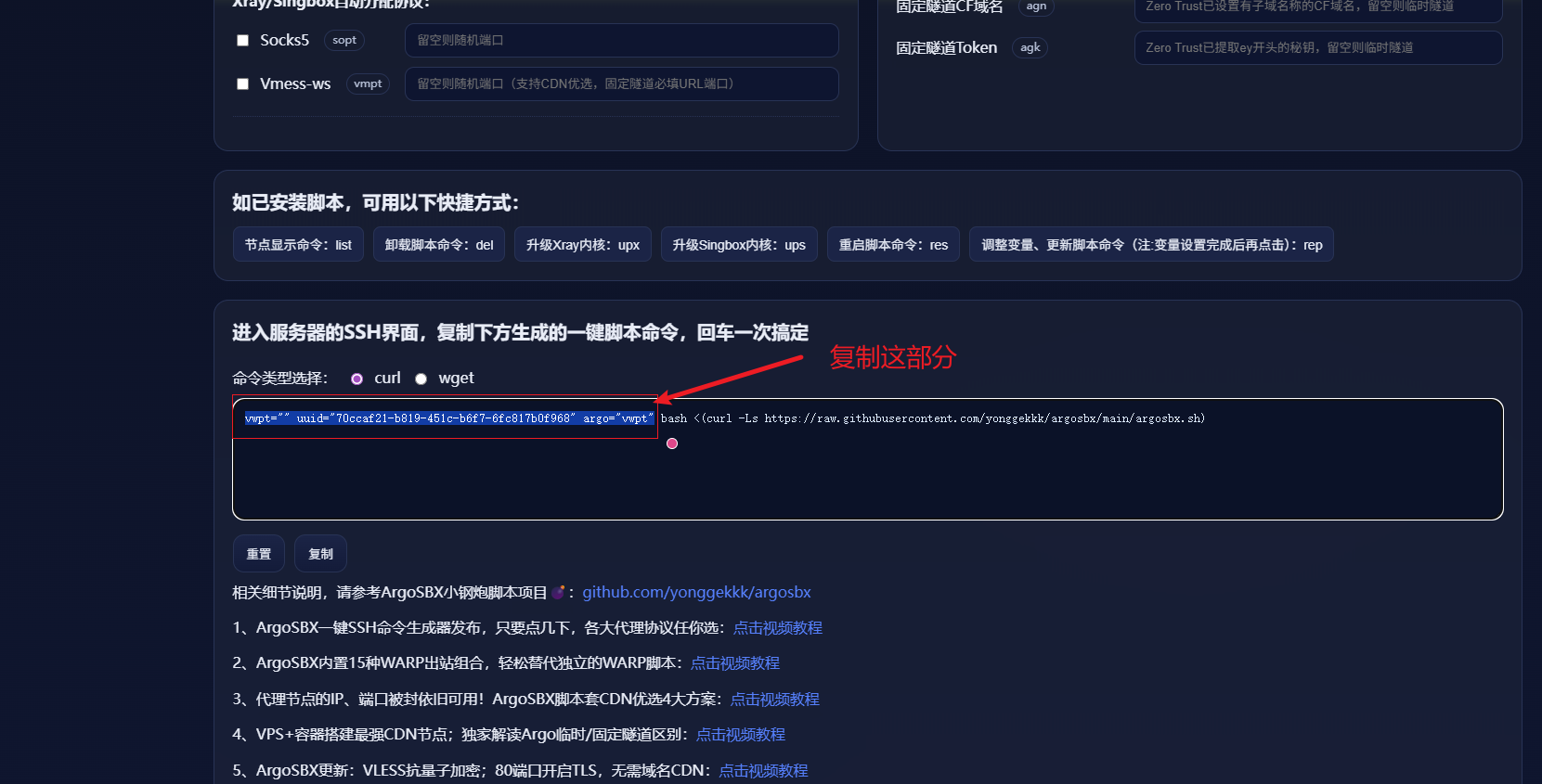Image resolution: width=1542 pixels, height=784 pixels.
Task: Click the upgrade Singbox kernel ups button
Action: (738, 245)
